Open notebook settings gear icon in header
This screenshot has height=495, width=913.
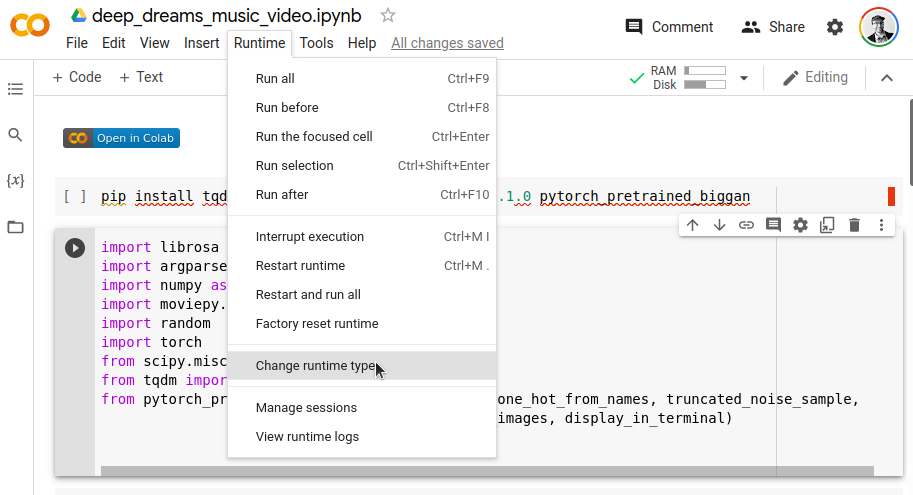835,27
